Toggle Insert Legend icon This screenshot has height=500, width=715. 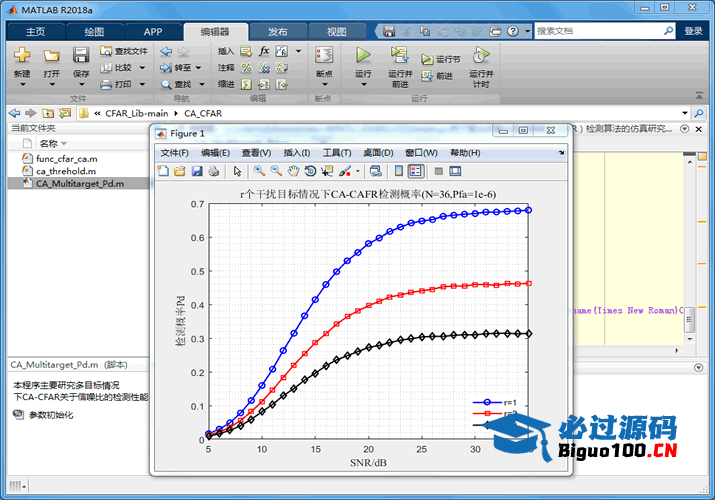pyautogui.click(x=415, y=171)
